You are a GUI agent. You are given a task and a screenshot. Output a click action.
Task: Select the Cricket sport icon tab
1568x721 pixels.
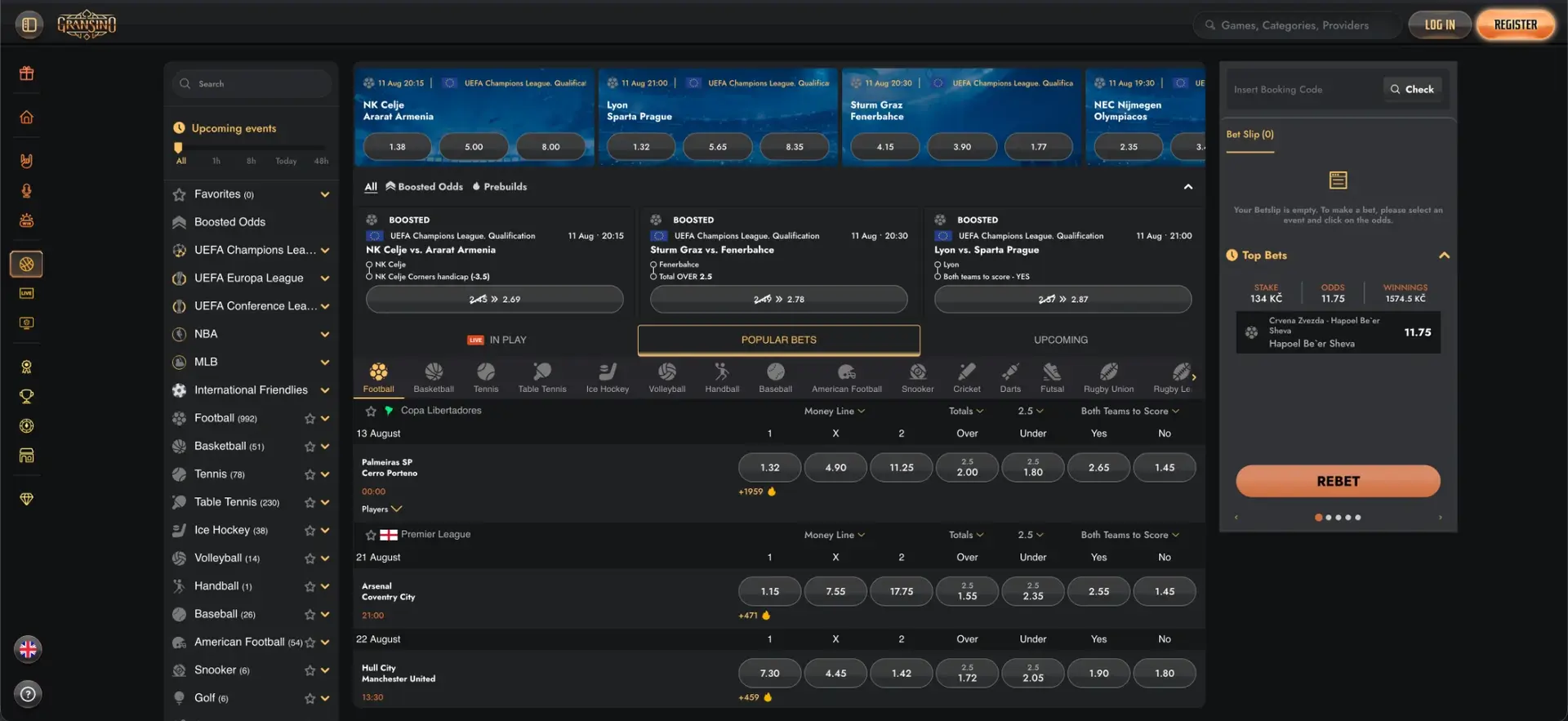967,378
